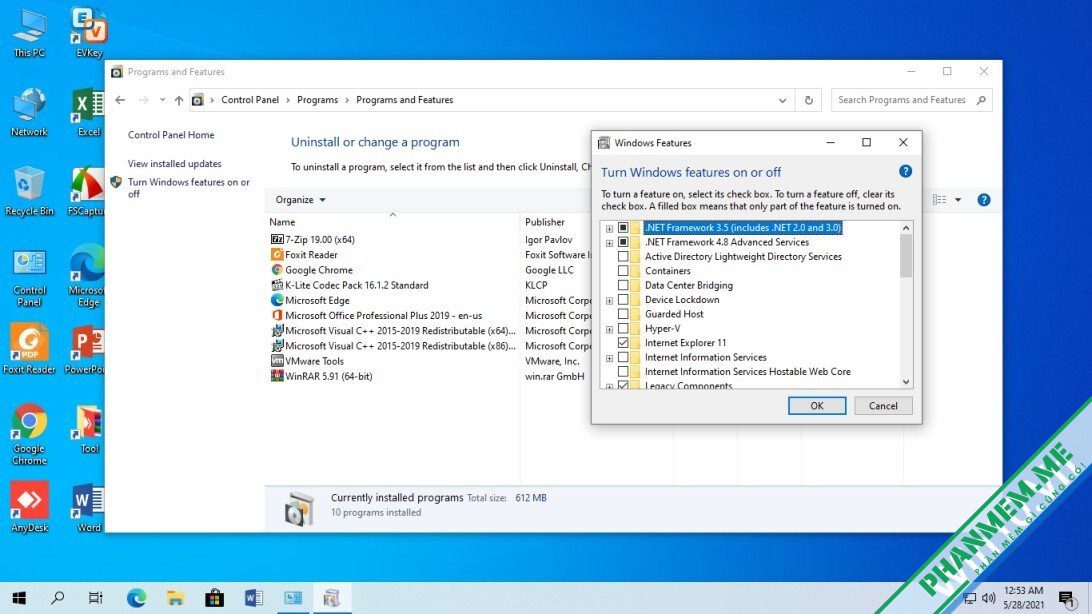Open View installed updates link
The height and width of the screenshot is (614, 1092).
174,164
